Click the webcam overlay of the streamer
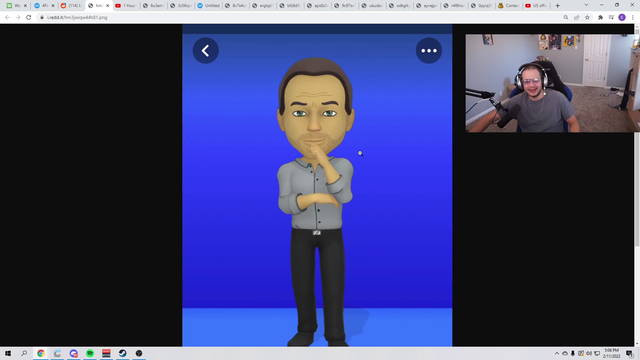Screen dimensions: 640x360 pos(553,83)
